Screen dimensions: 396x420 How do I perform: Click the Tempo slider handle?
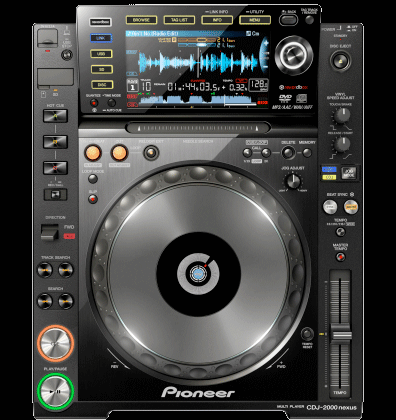pyautogui.click(x=340, y=334)
